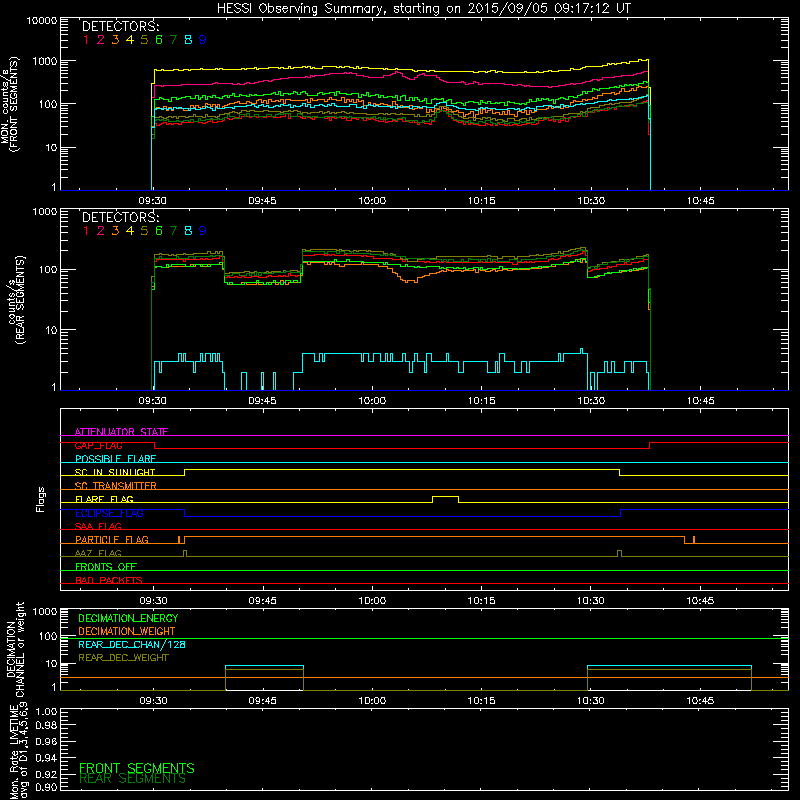The width and height of the screenshot is (800, 800).
Task: Select pink detector 2 in front segments legend
Action: [x=101, y=40]
